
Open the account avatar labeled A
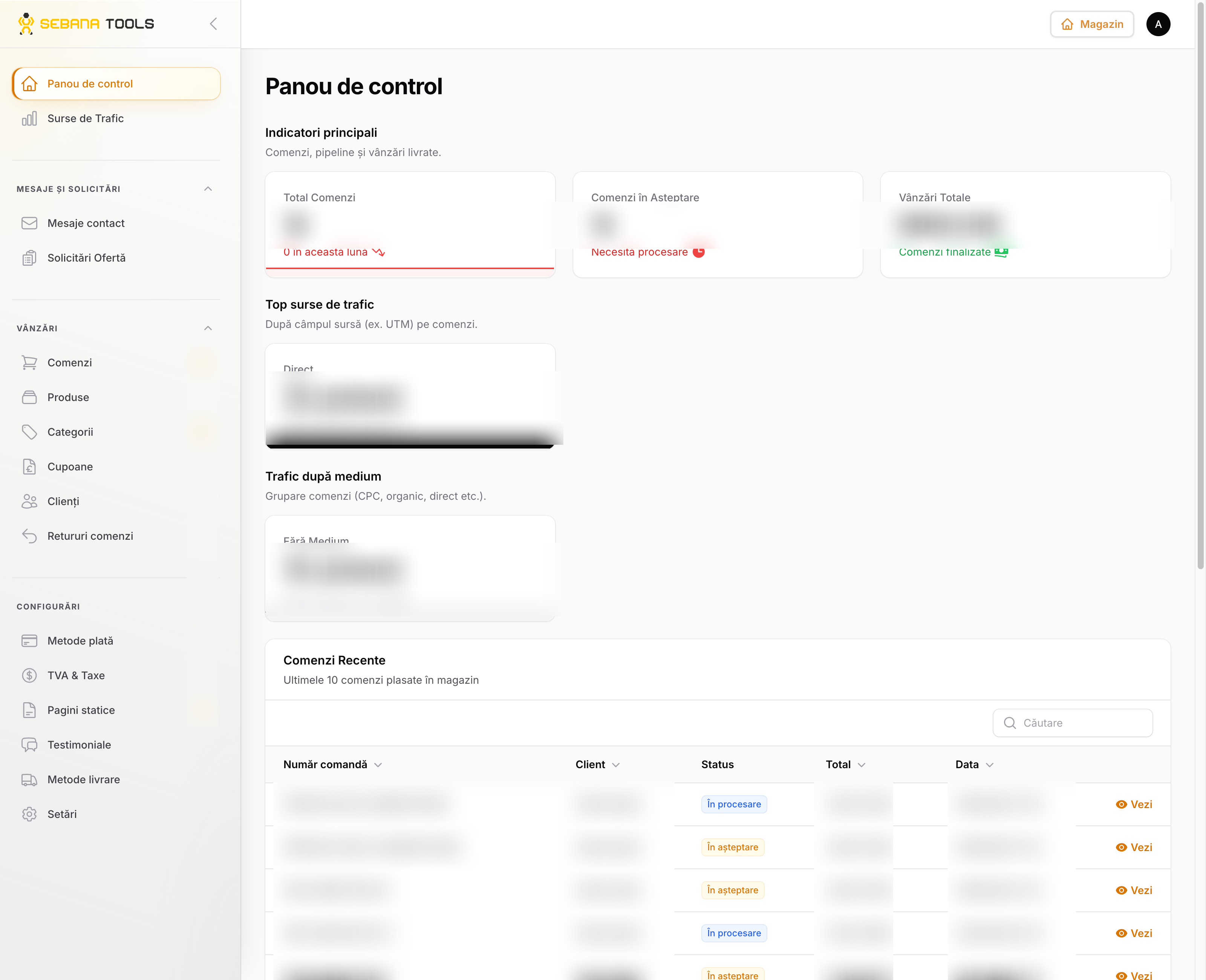pos(1158,24)
